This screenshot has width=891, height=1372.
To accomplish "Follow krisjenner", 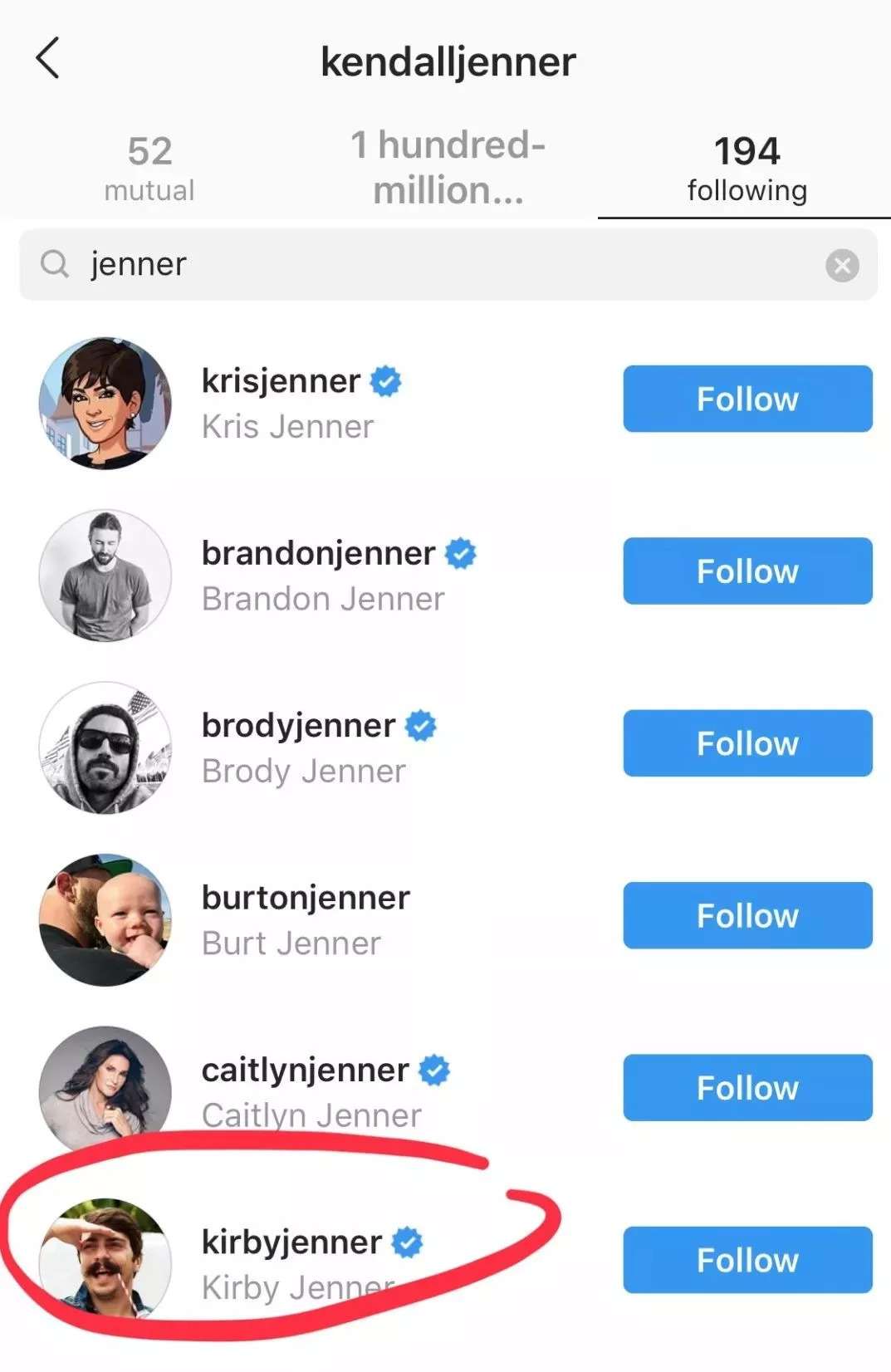I will [747, 399].
